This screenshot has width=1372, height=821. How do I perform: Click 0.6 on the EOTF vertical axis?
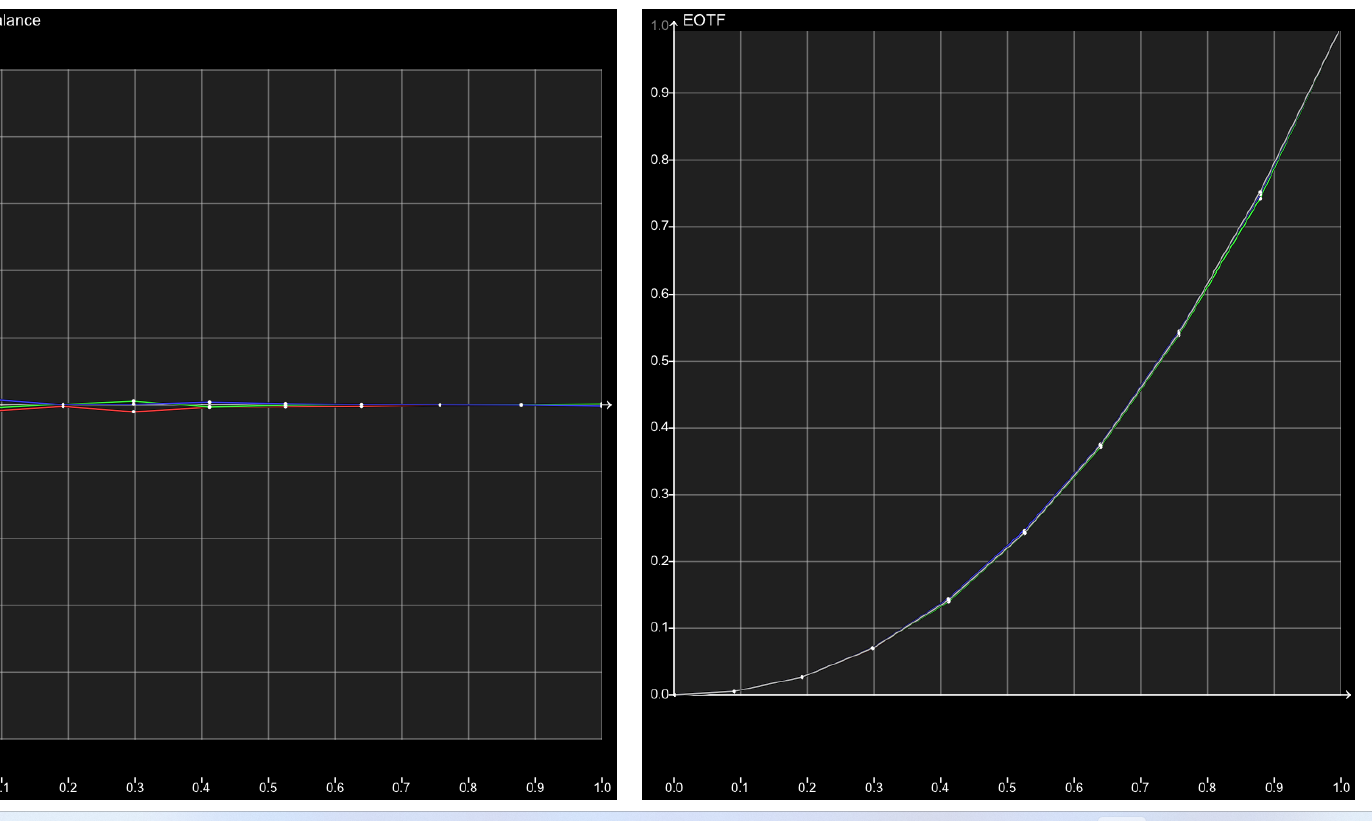pyautogui.click(x=659, y=294)
